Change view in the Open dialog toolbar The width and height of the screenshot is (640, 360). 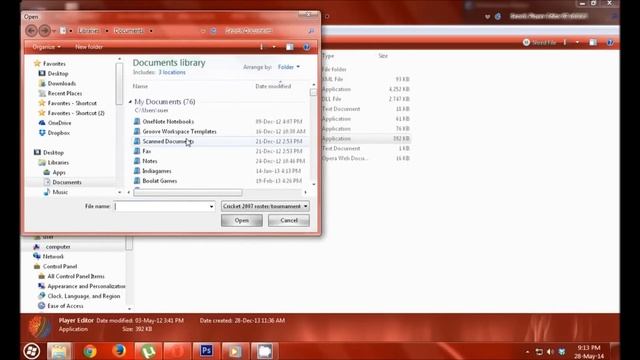262,47
